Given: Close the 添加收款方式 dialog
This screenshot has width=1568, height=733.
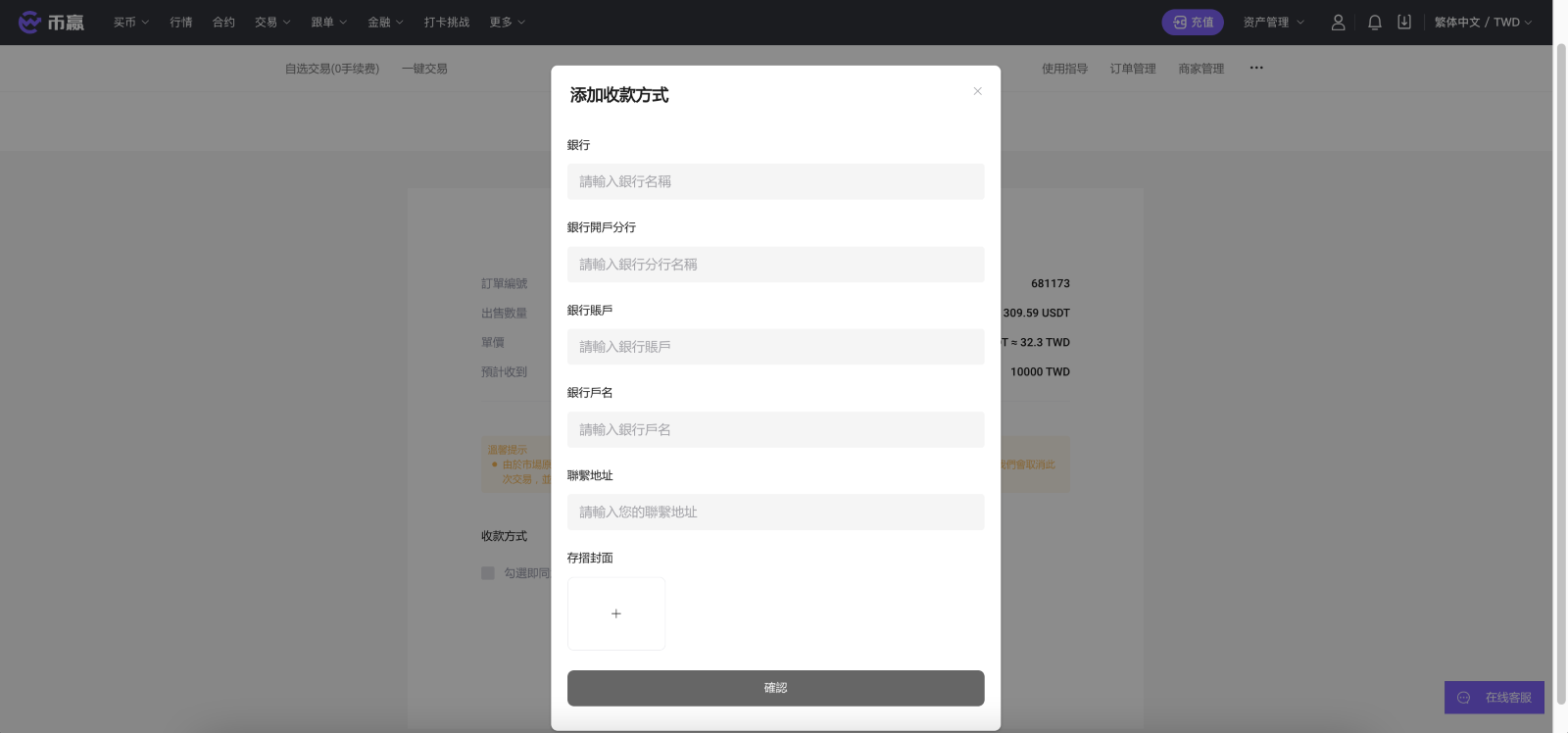Looking at the screenshot, I should 977,91.
